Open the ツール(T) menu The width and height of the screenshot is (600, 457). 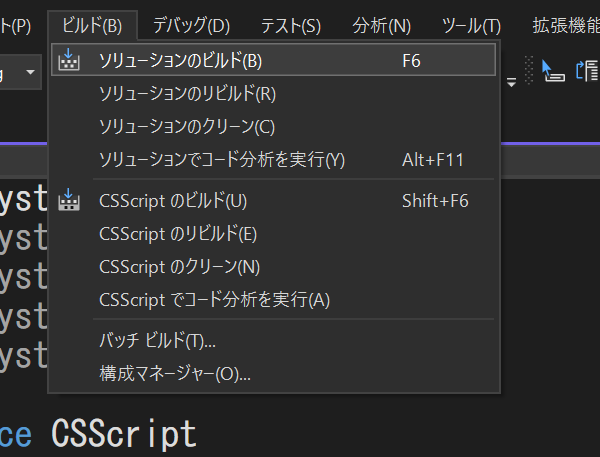471,26
